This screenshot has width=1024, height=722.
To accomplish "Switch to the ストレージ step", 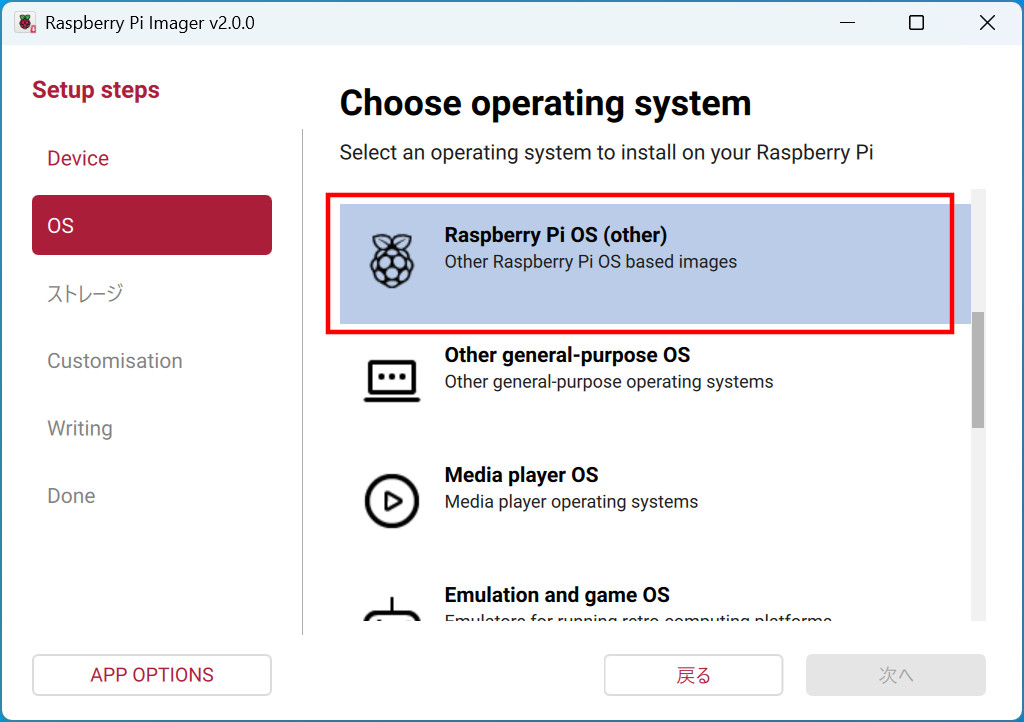I will pyautogui.click(x=85, y=293).
